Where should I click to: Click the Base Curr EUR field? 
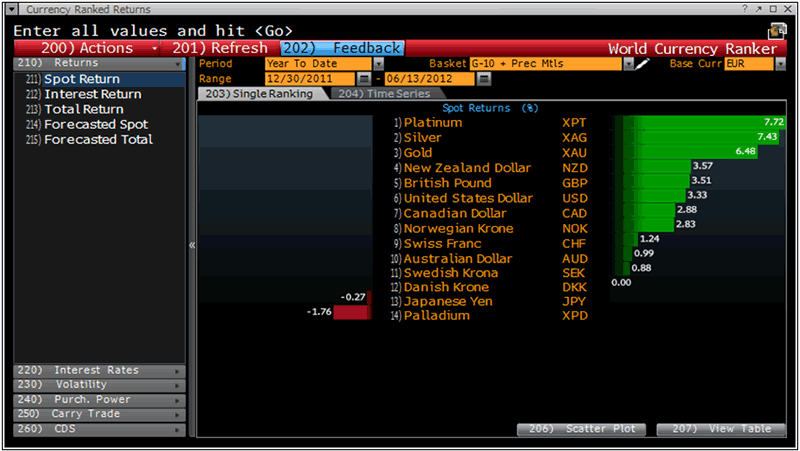click(x=749, y=64)
